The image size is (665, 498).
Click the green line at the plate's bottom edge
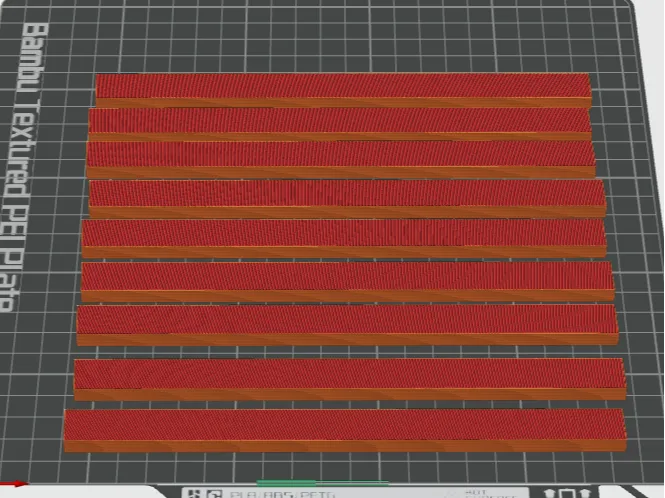coord(322,483)
